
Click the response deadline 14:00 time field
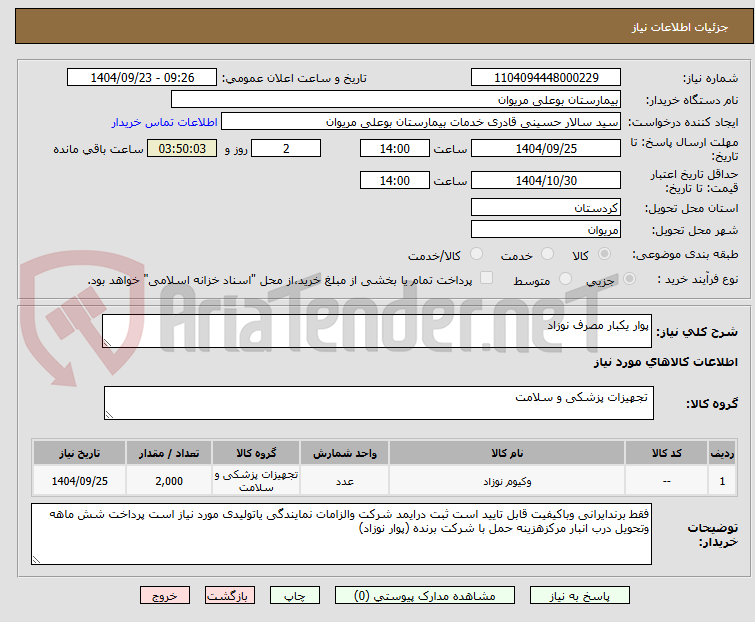(x=395, y=148)
